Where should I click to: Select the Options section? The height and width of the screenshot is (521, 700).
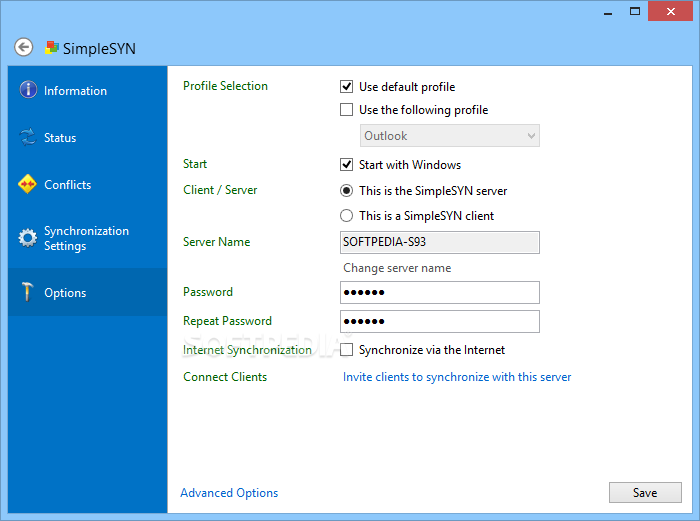88,292
